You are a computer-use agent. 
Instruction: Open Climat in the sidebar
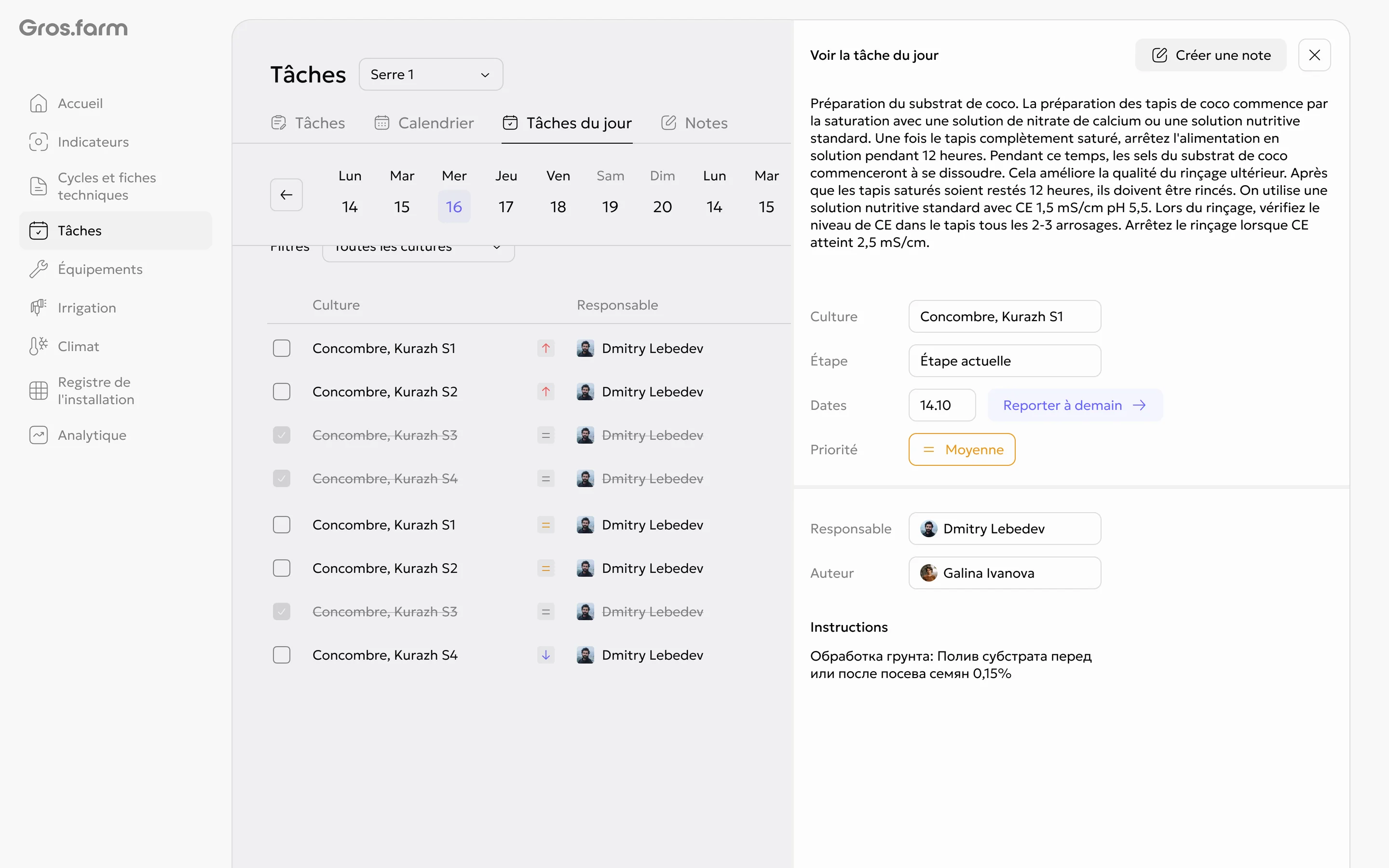click(115, 346)
